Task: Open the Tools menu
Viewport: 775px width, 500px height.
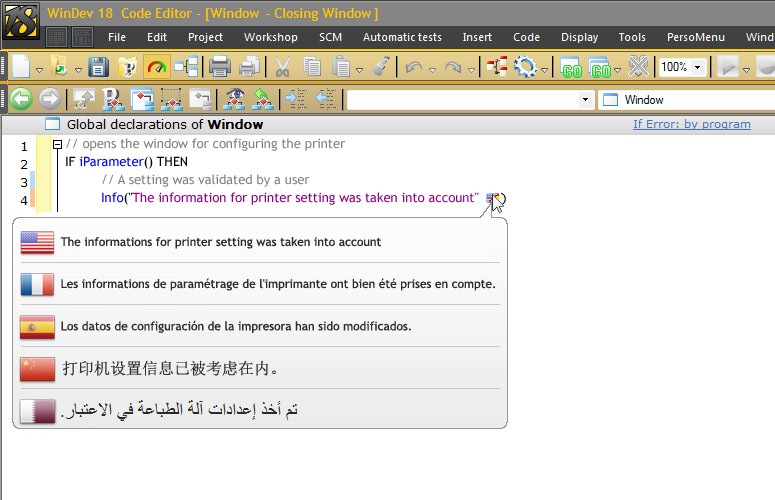Action: pos(632,37)
